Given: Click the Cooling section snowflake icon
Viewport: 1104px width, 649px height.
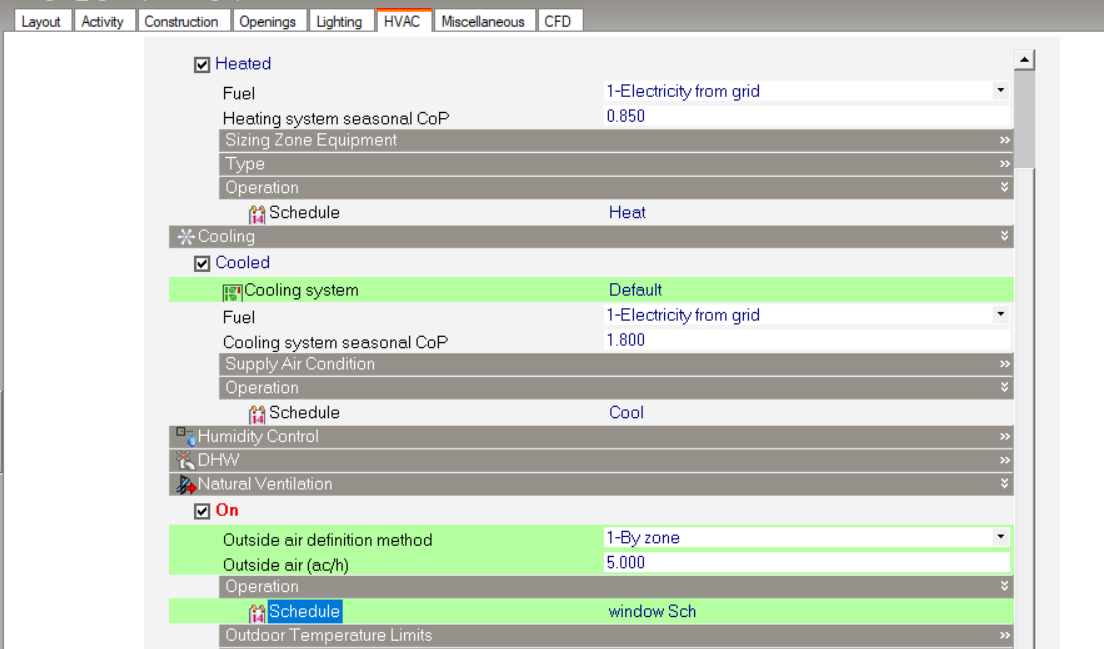Looking at the screenshot, I should coord(186,237).
